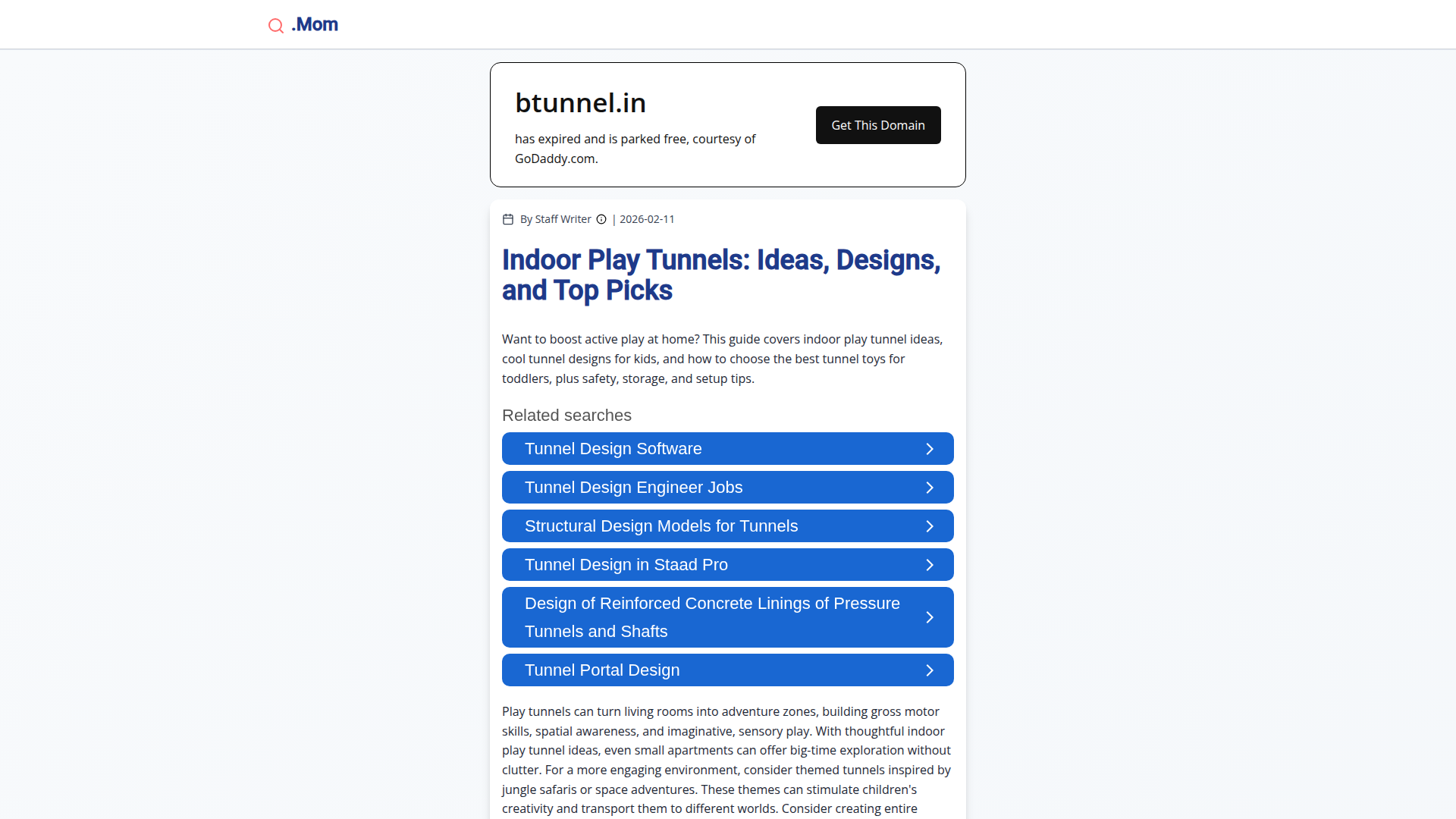Click the 2026-02-11 publication date
Viewport: 1456px width, 819px height.
point(647,219)
